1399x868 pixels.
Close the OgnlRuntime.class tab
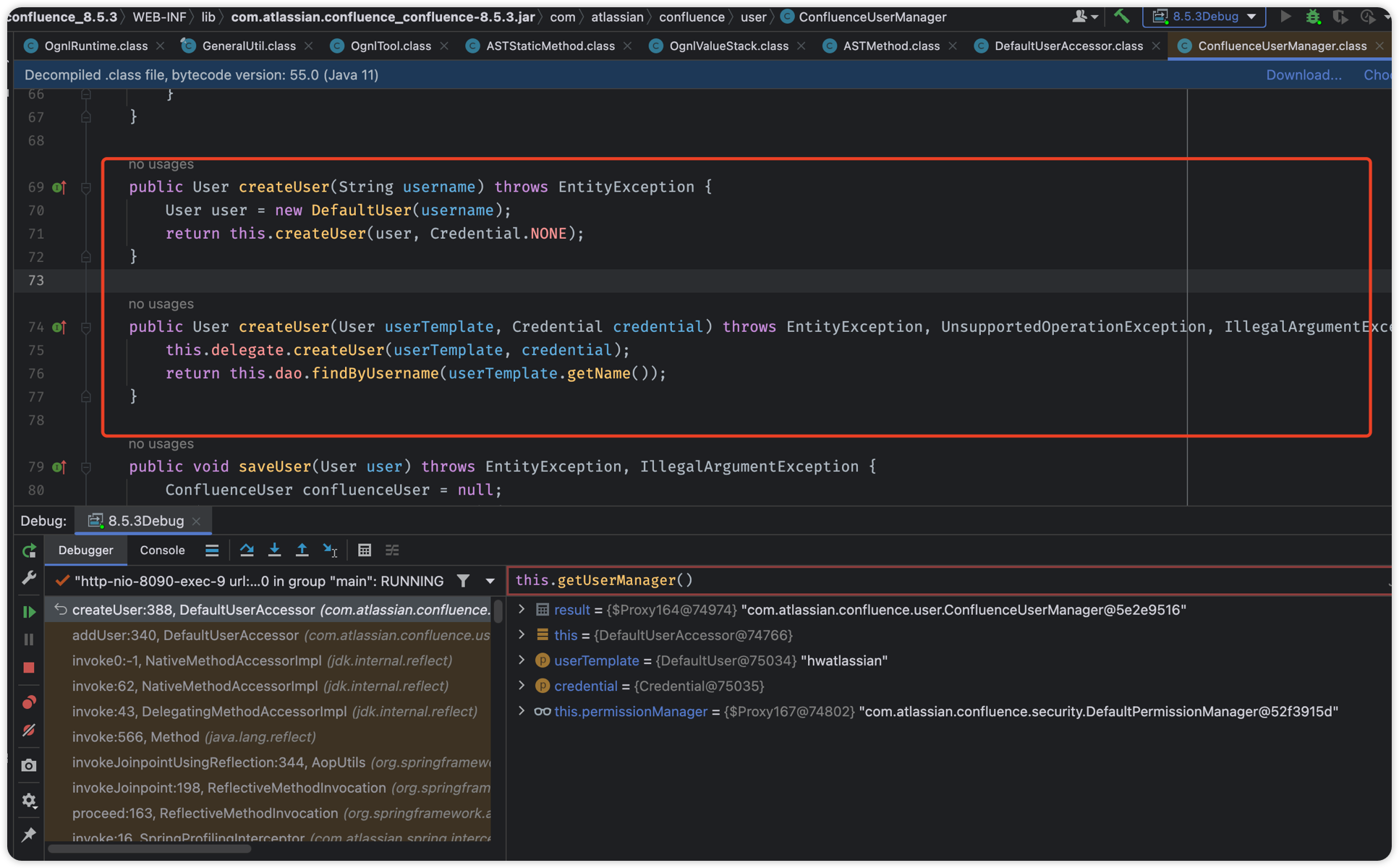pyautogui.click(x=161, y=46)
